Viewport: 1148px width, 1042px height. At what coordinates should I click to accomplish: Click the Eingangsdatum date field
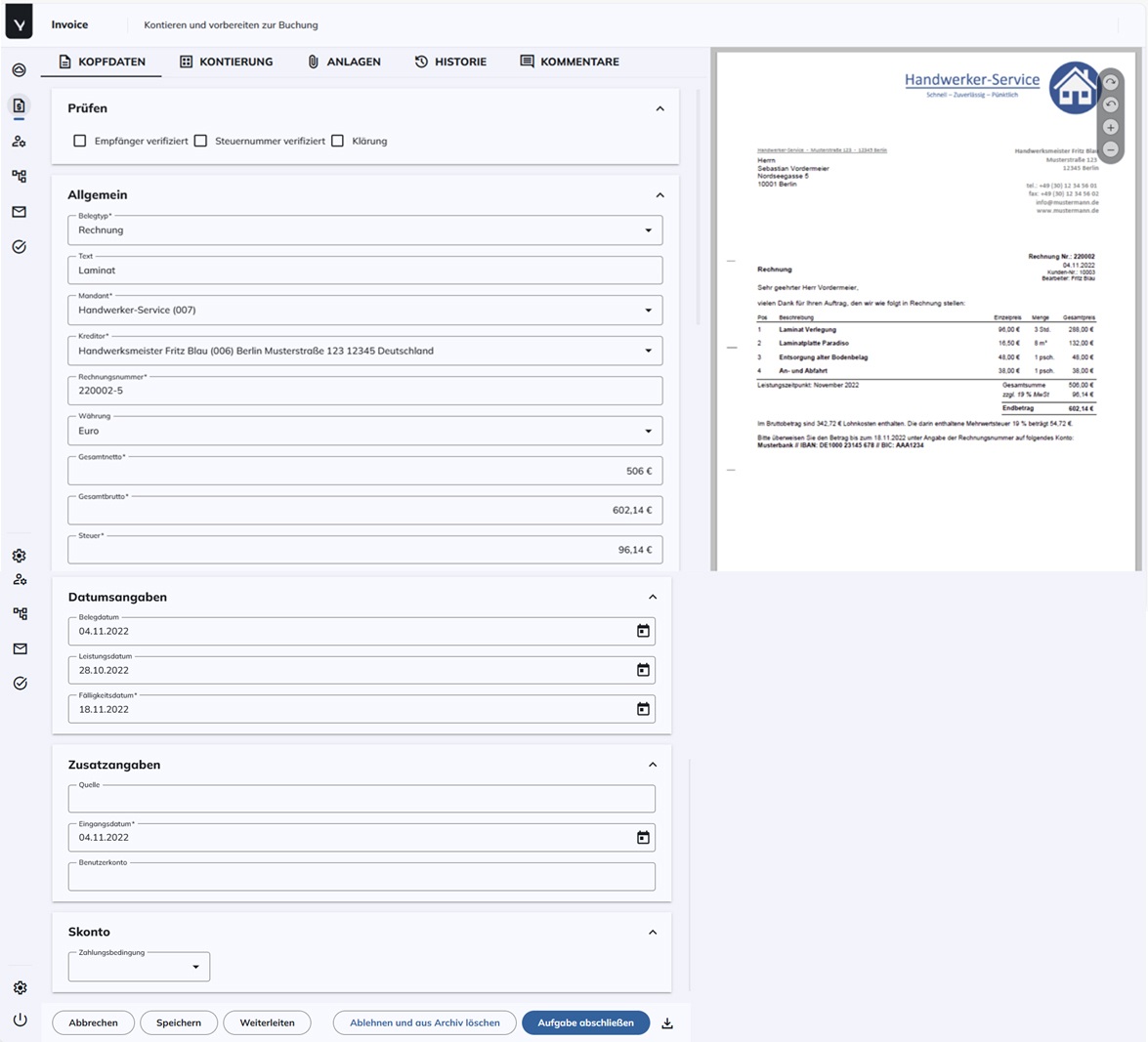[361, 837]
